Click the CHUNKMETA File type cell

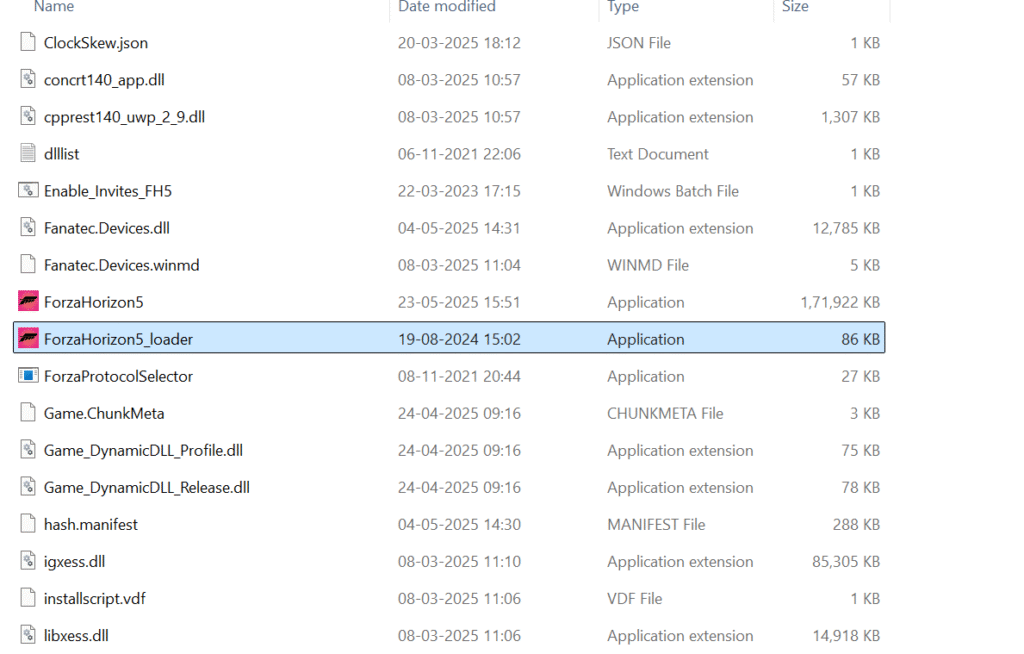(665, 414)
